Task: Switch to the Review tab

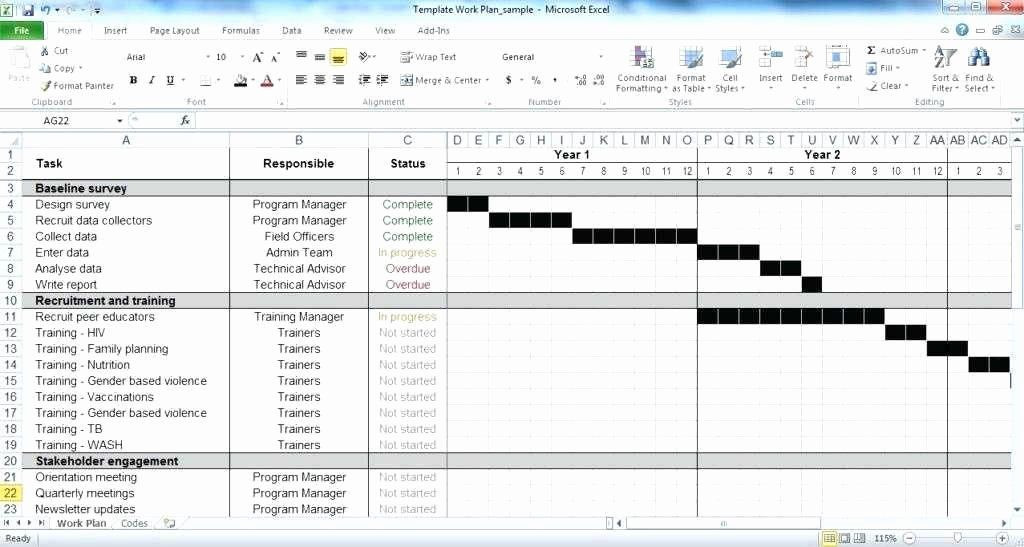Action: click(x=338, y=31)
